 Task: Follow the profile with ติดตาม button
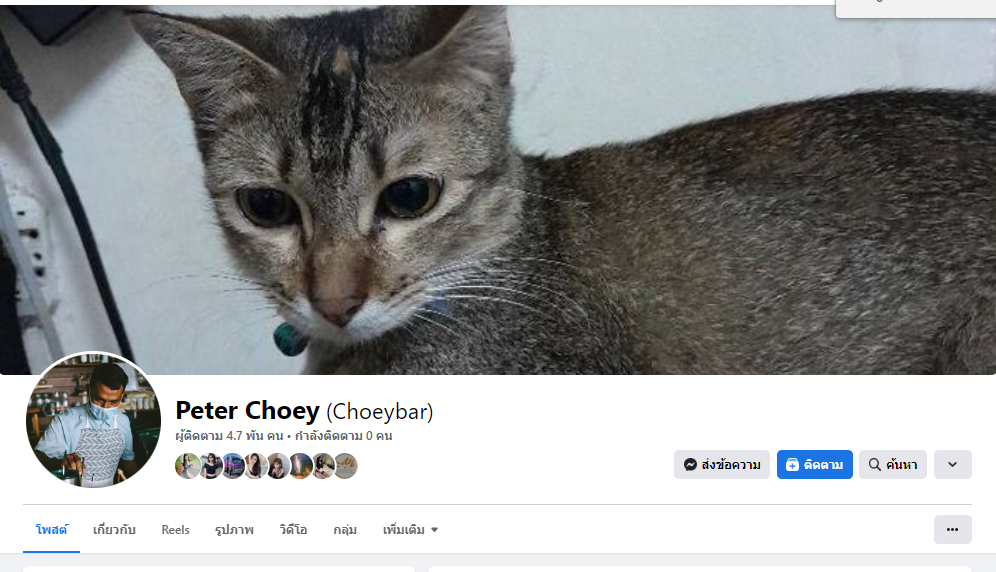coord(814,465)
